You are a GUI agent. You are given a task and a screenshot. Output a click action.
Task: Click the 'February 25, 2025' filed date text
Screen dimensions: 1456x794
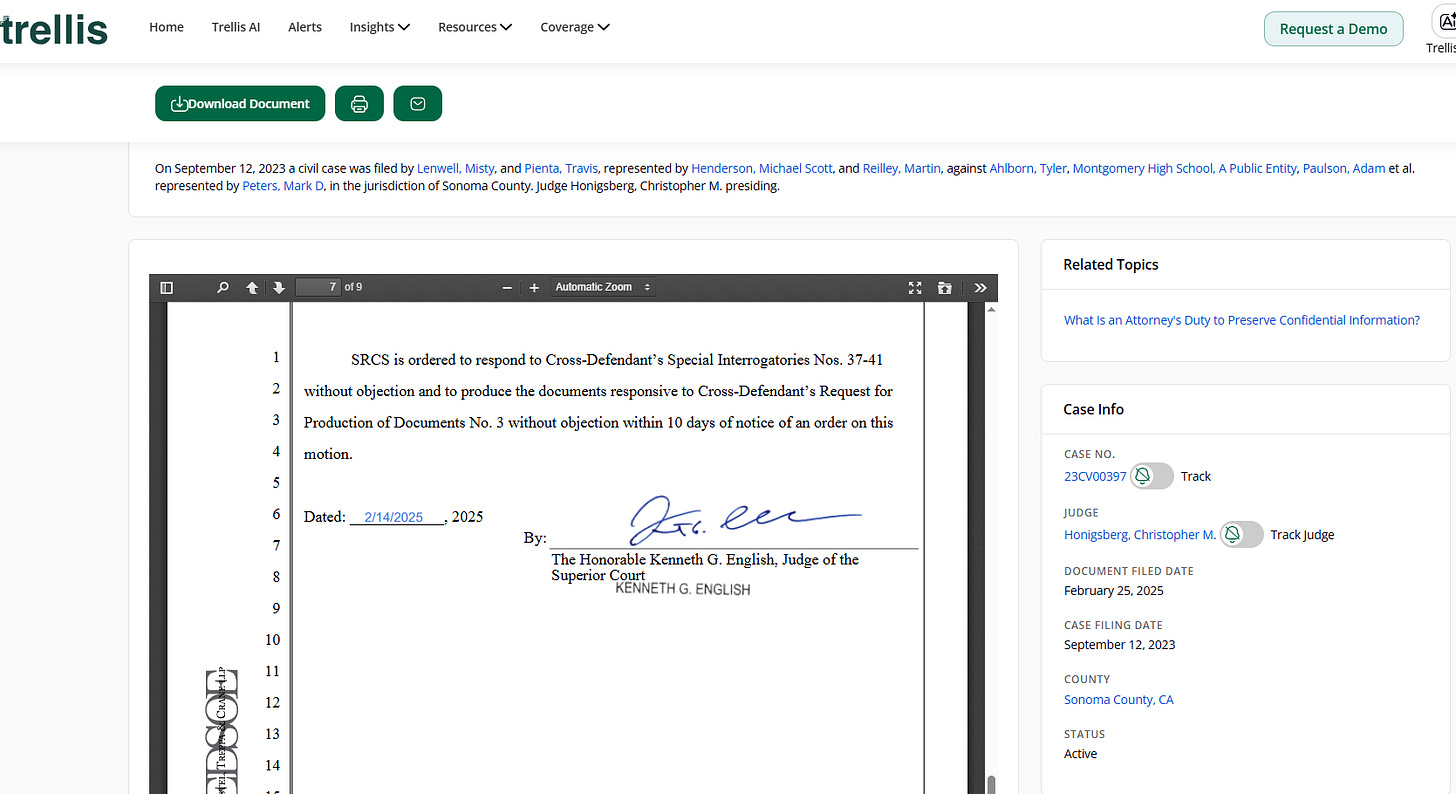(x=1114, y=590)
